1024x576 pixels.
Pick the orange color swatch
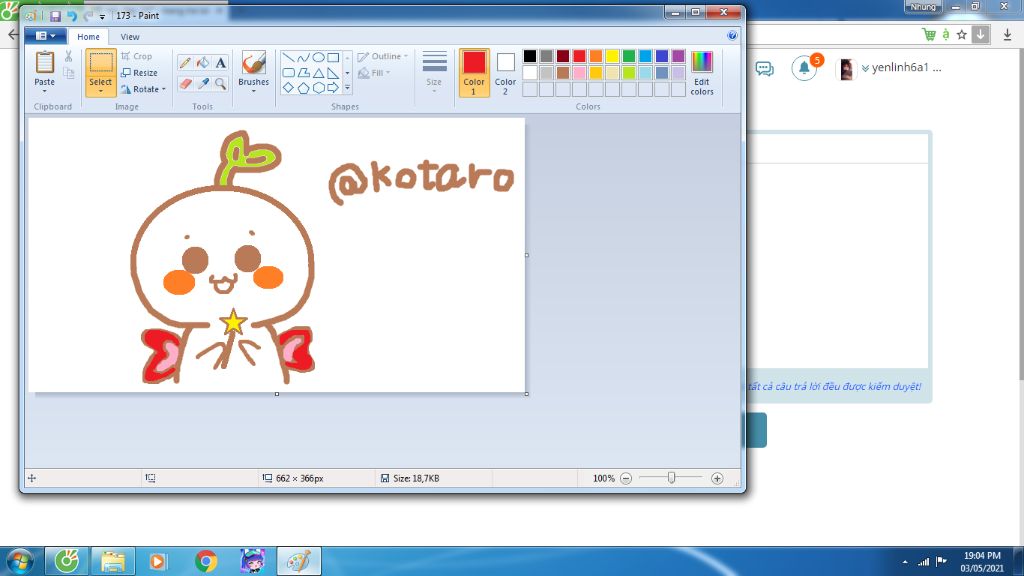596,56
